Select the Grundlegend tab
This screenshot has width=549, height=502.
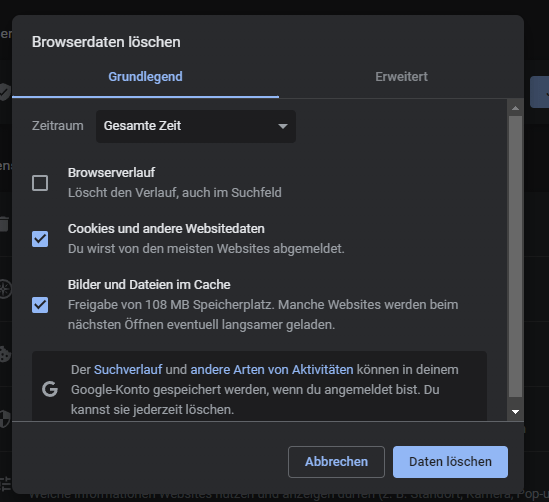pyautogui.click(x=145, y=77)
